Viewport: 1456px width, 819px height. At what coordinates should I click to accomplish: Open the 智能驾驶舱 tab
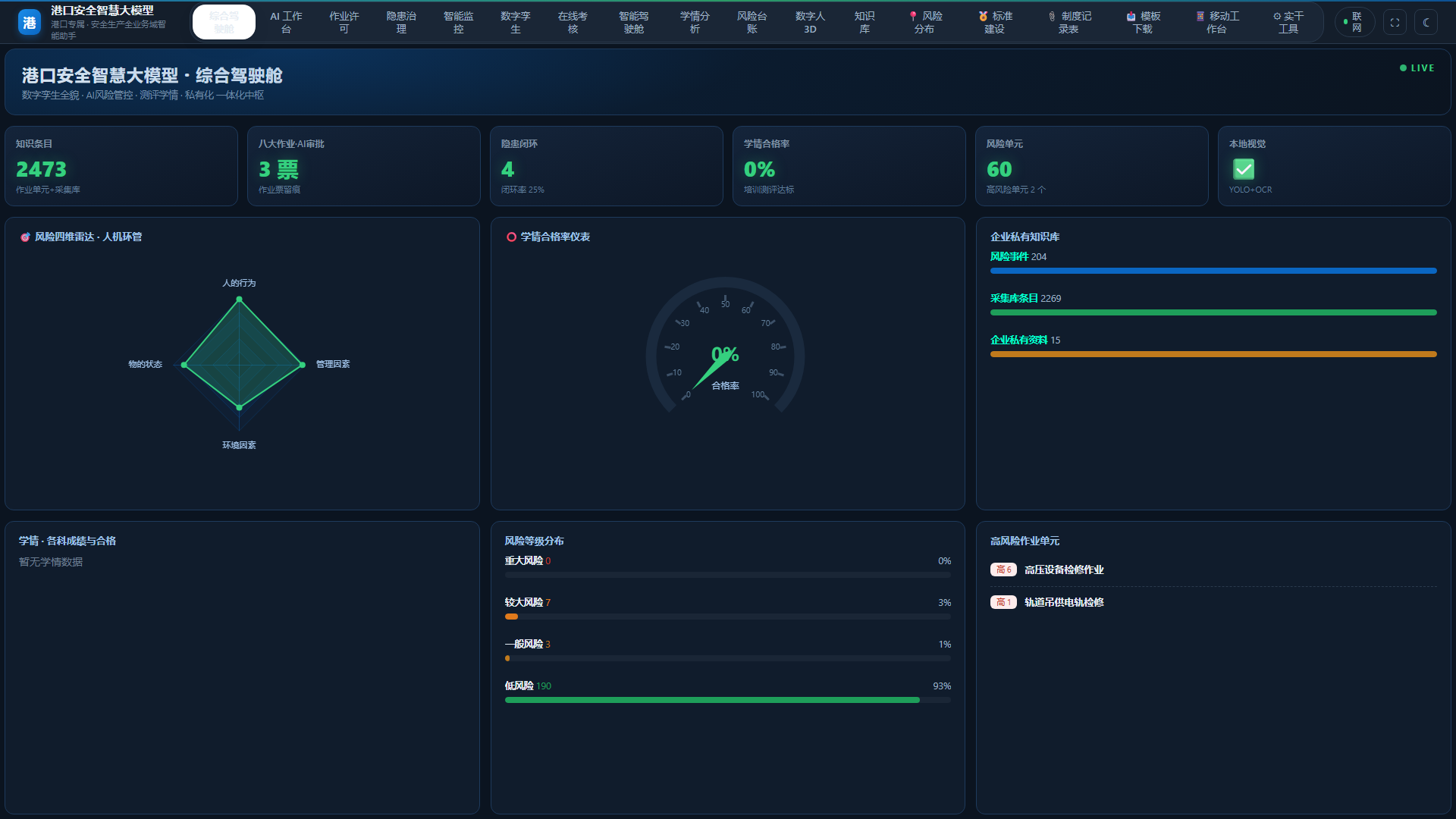click(634, 23)
